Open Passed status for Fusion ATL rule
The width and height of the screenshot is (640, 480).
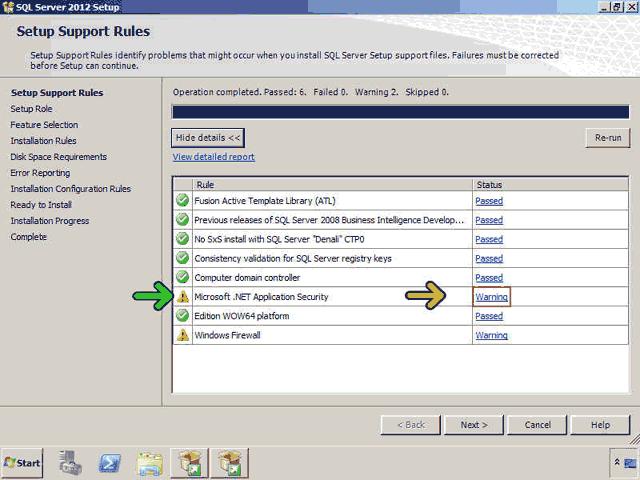[x=489, y=201]
